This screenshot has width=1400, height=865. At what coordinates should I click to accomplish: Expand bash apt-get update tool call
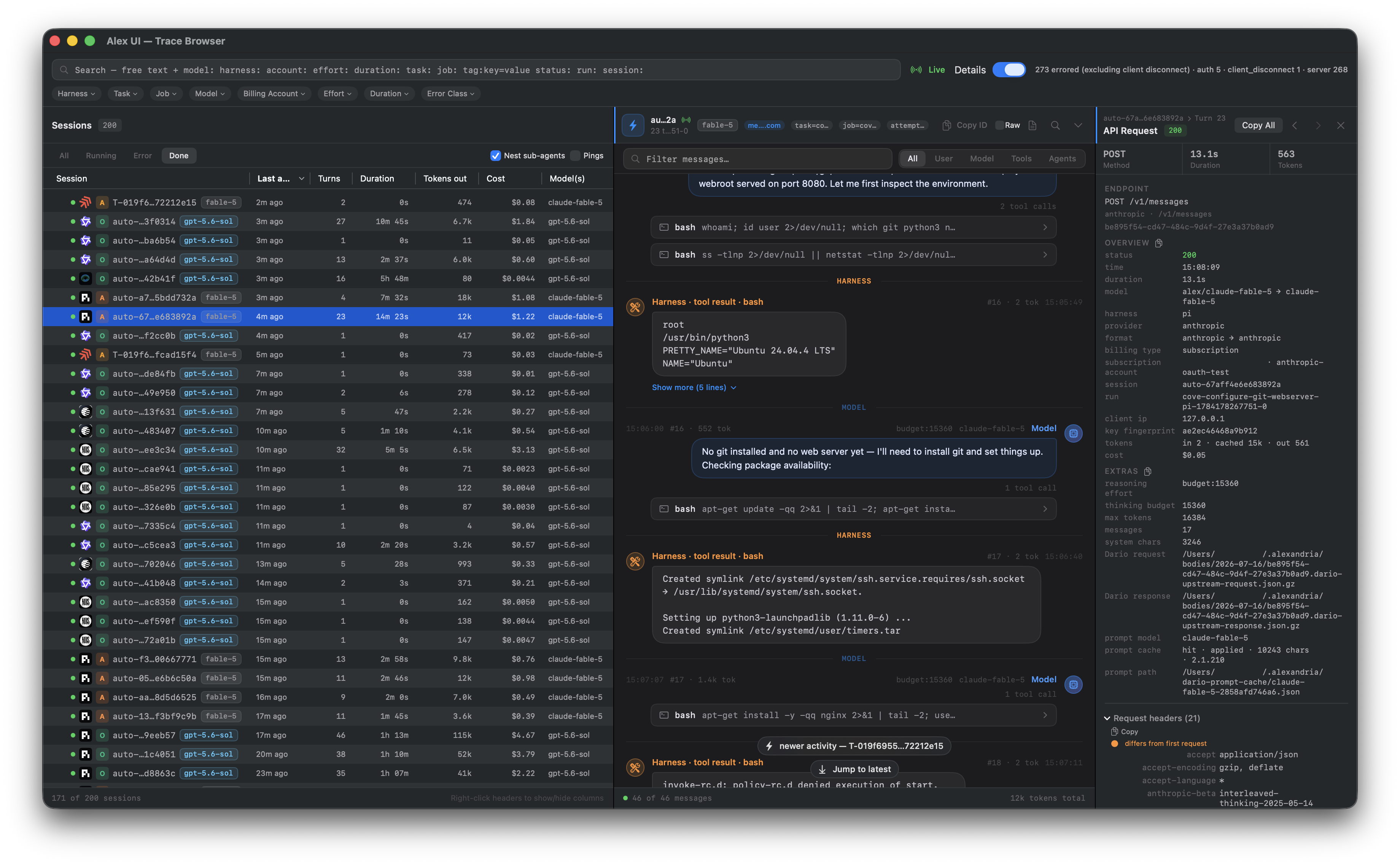point(853,509)
